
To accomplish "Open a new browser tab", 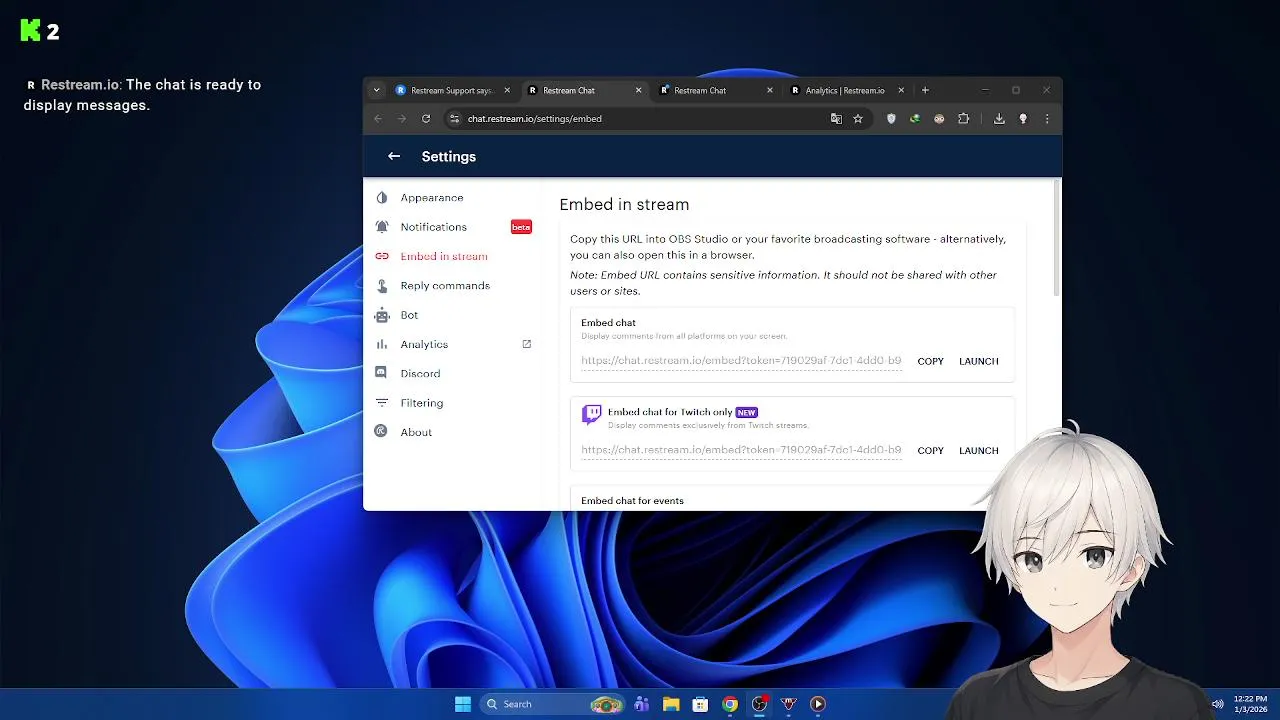I will pos(925,90).
